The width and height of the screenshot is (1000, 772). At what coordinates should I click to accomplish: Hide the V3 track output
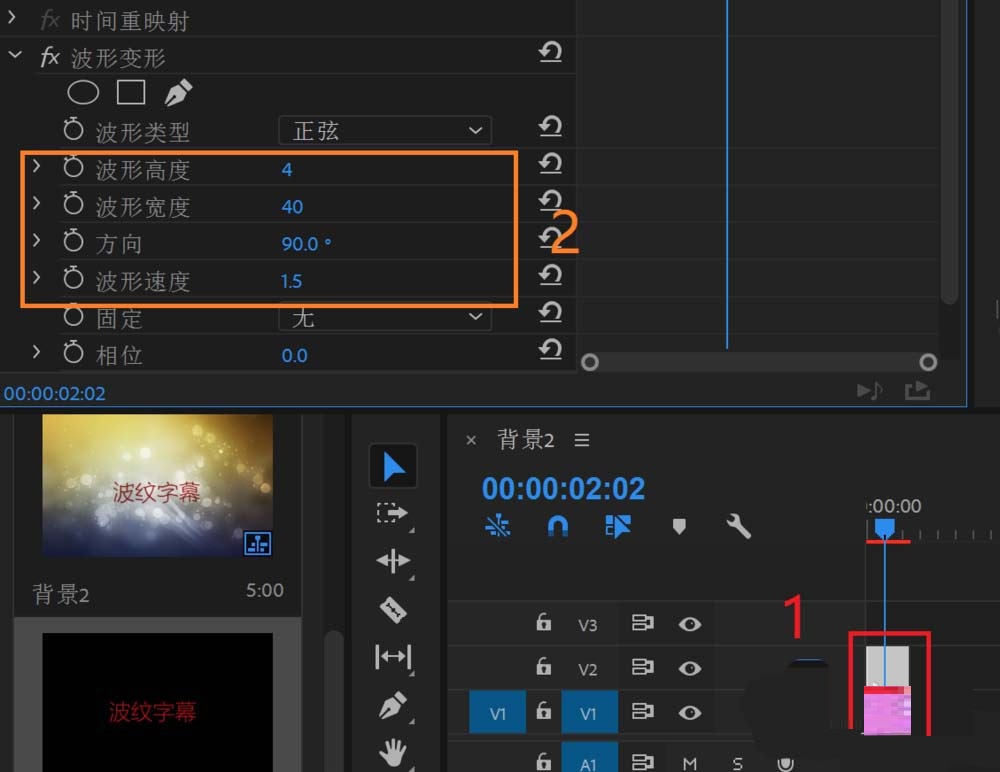[x=689, y=624]
